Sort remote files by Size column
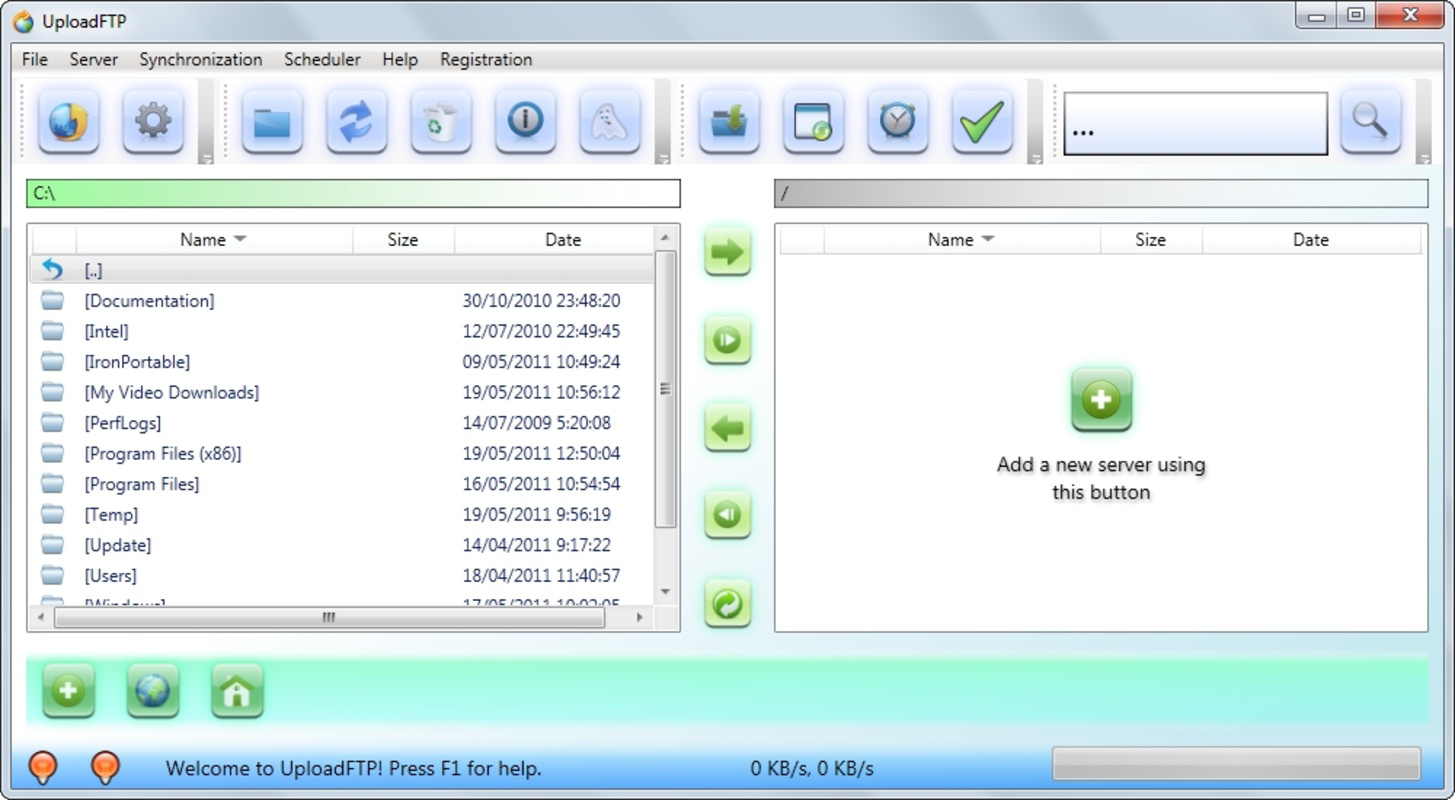Screen dimensions: 1455x800 [1151, 240]
